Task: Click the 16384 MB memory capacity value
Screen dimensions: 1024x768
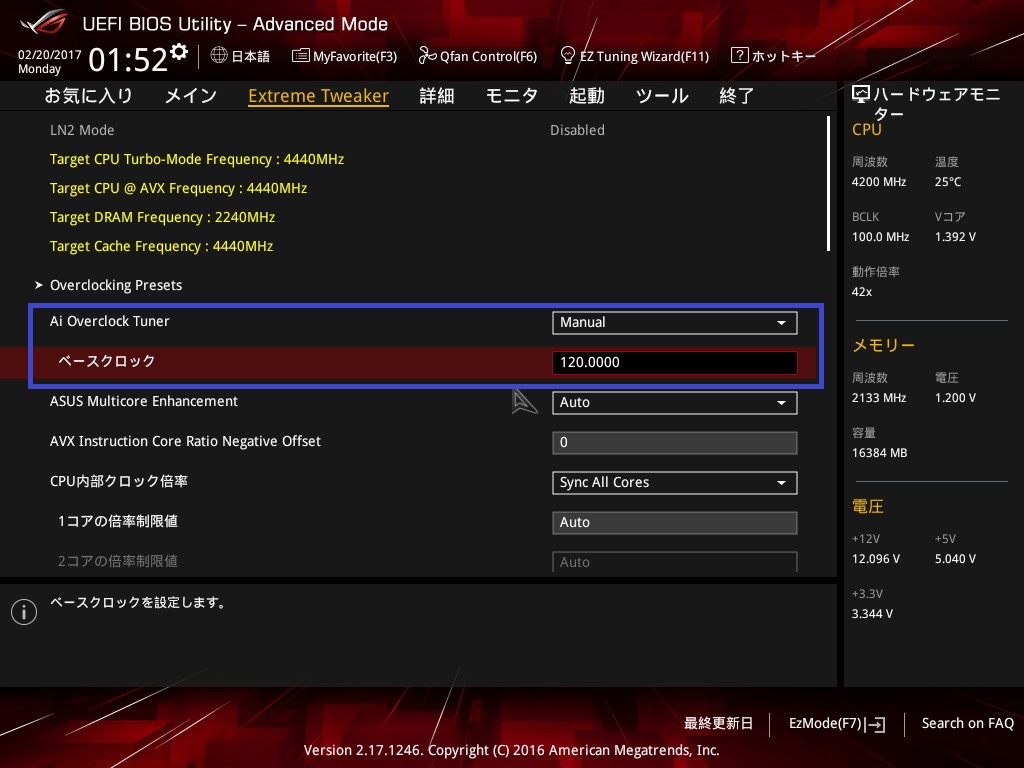Action: pos(880,453)
